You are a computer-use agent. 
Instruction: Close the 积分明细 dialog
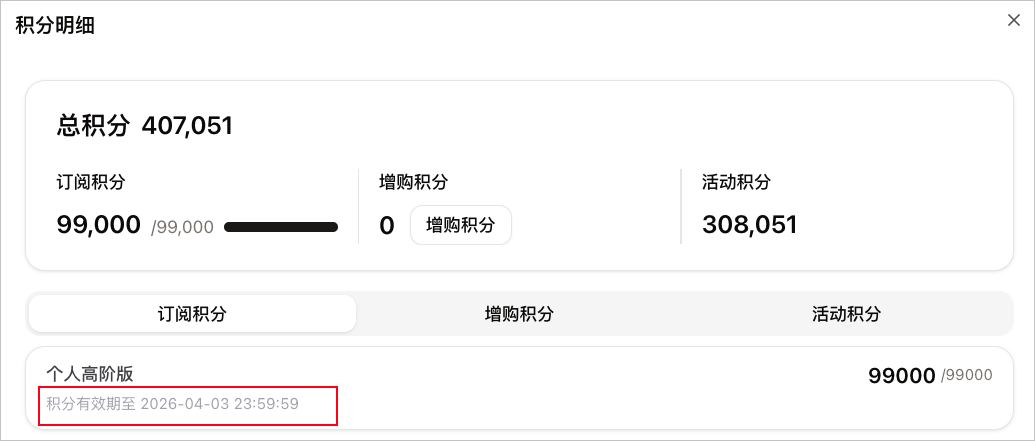(1013, 21)
